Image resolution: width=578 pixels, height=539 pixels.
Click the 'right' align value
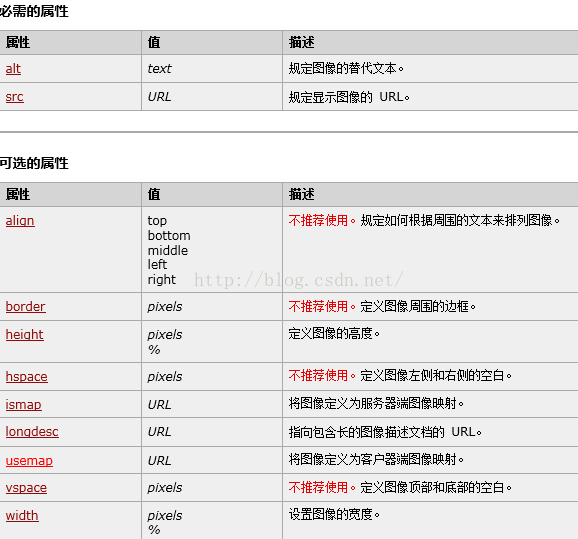(x=162, y=279)
